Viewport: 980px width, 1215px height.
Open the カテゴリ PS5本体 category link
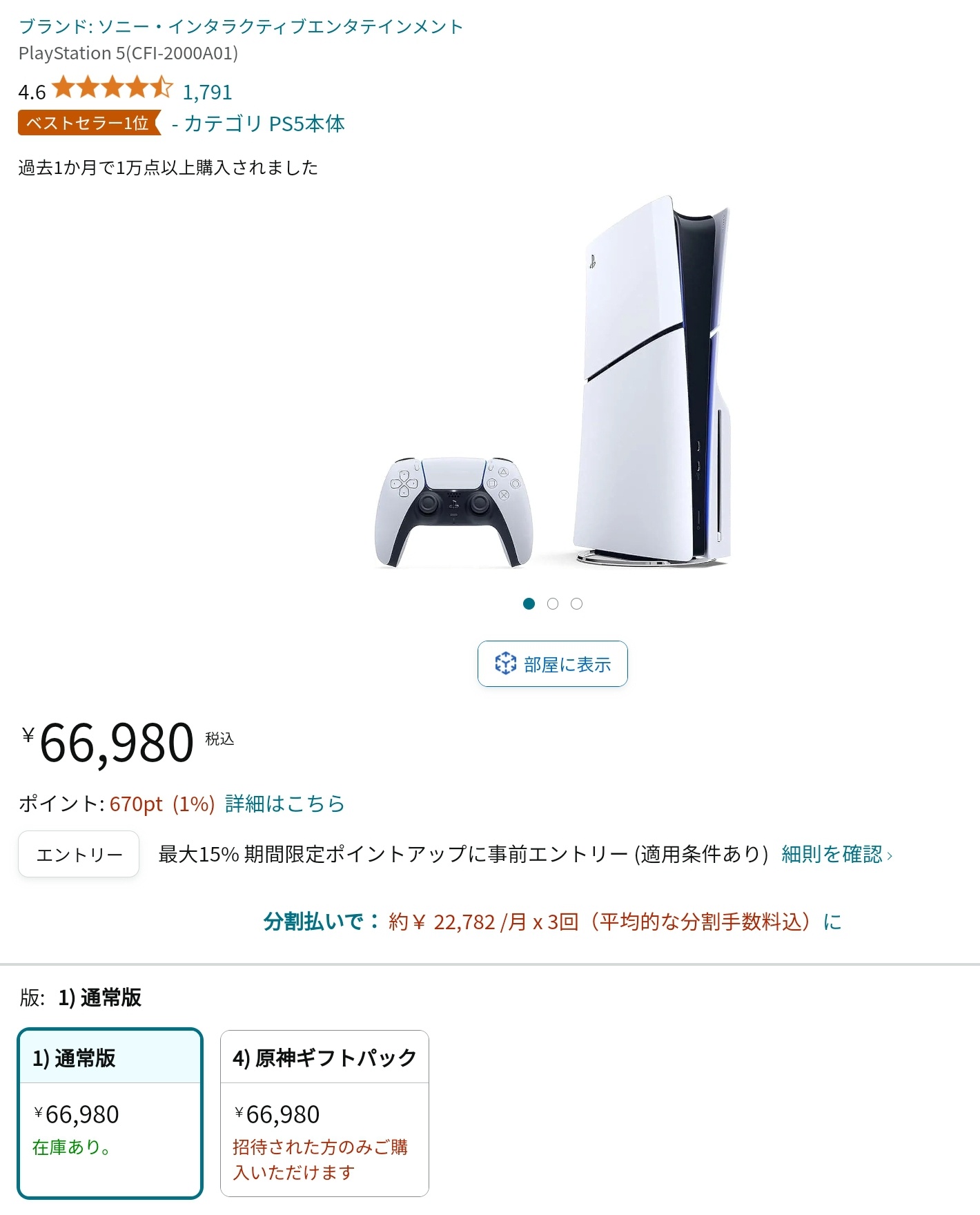[258, 124]
